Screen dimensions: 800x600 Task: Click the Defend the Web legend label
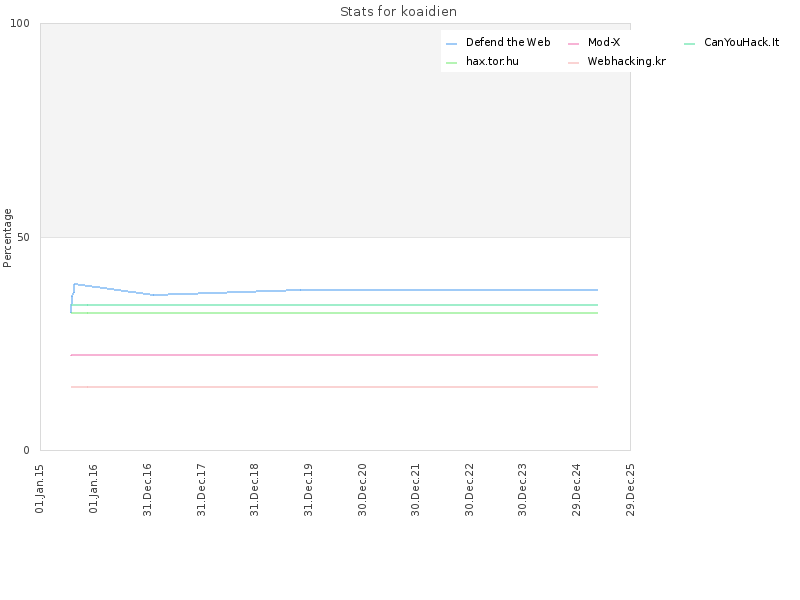pos(508,42)
